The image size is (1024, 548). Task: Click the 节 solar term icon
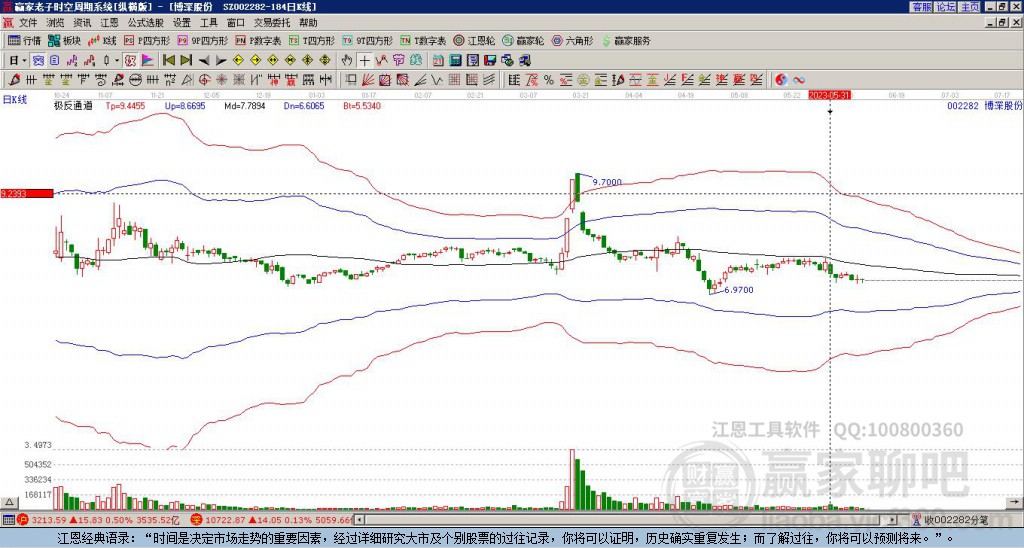[398, 61]
